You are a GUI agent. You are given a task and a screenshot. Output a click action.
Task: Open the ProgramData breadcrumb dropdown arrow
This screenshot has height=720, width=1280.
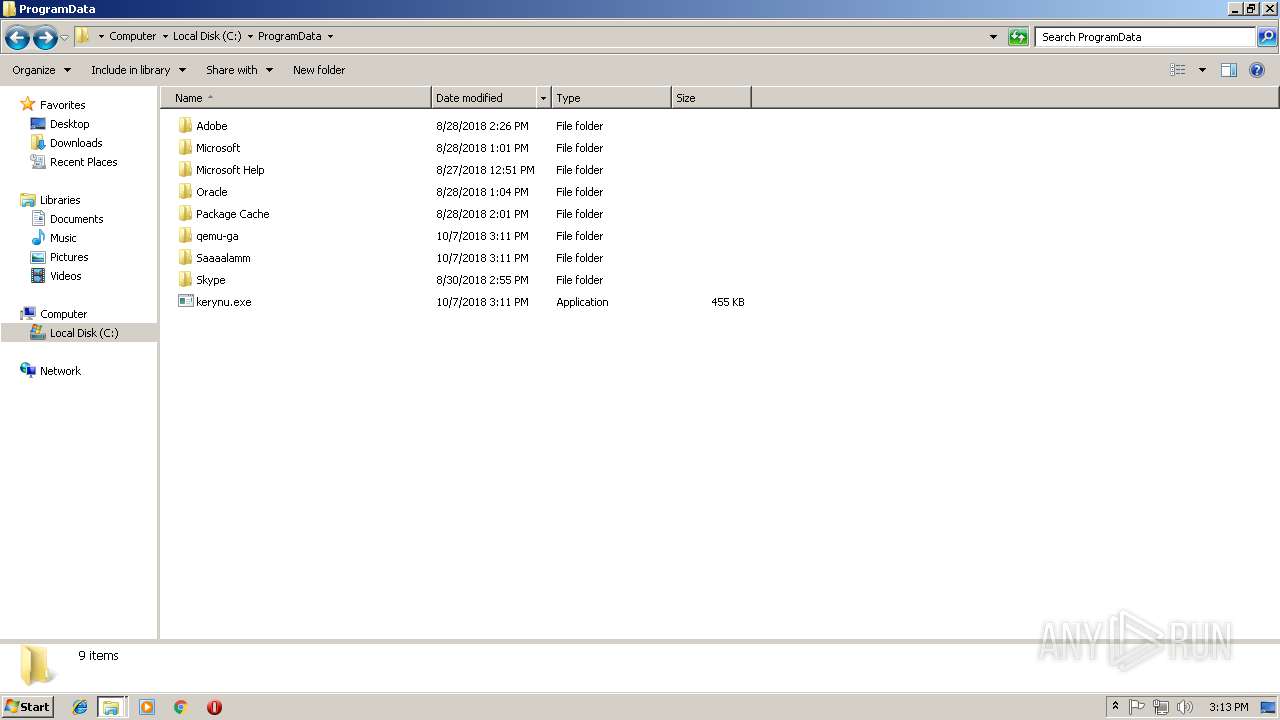coord(330,37)
